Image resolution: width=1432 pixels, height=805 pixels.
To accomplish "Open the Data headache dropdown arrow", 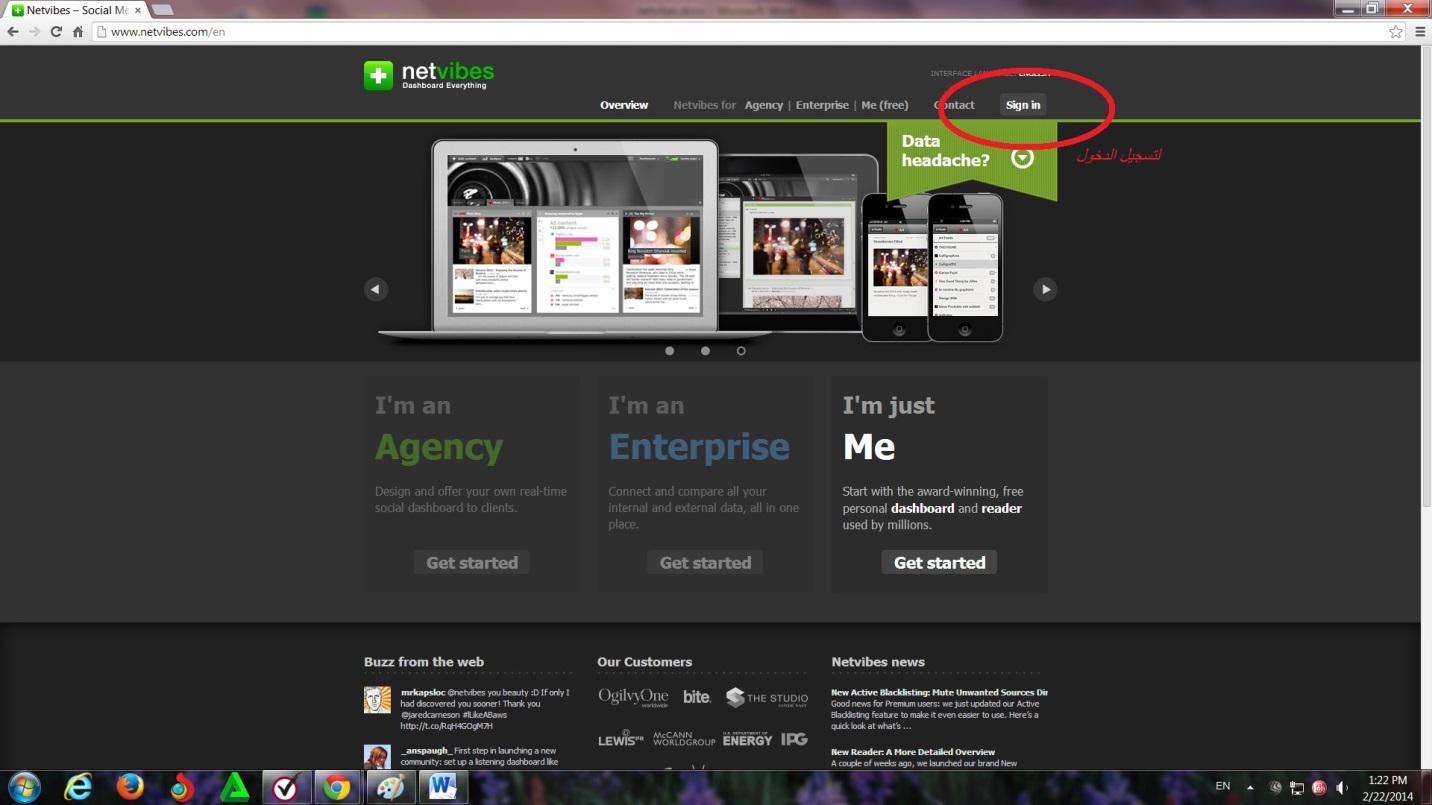I will [x=1022, y=157].
